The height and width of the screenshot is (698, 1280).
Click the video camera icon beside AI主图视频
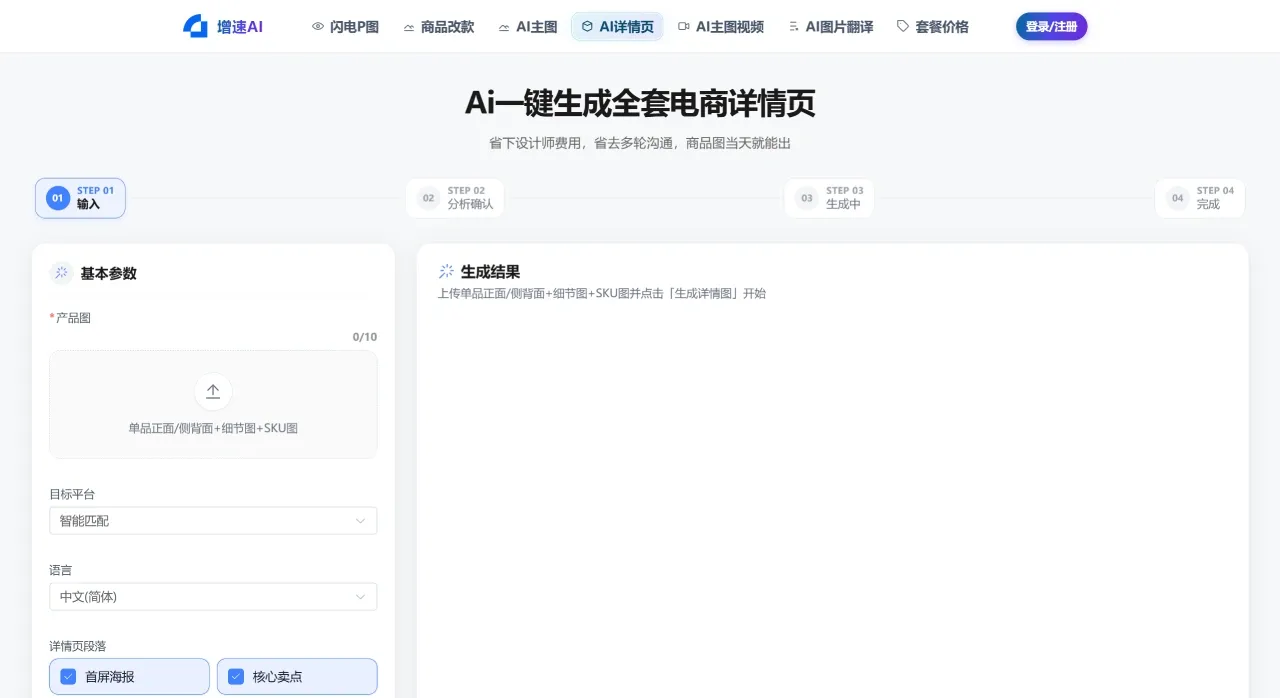tap(684, 27)
